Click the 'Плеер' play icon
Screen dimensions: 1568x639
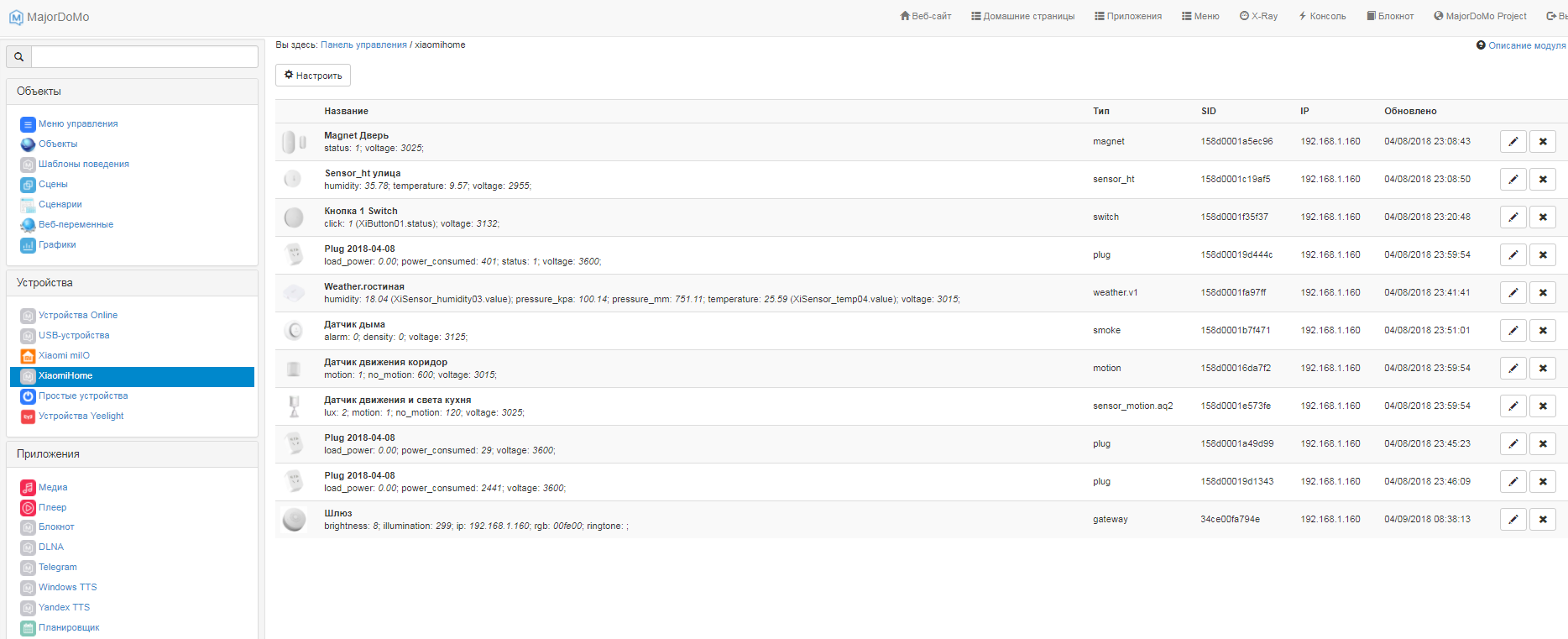(28, 508)
